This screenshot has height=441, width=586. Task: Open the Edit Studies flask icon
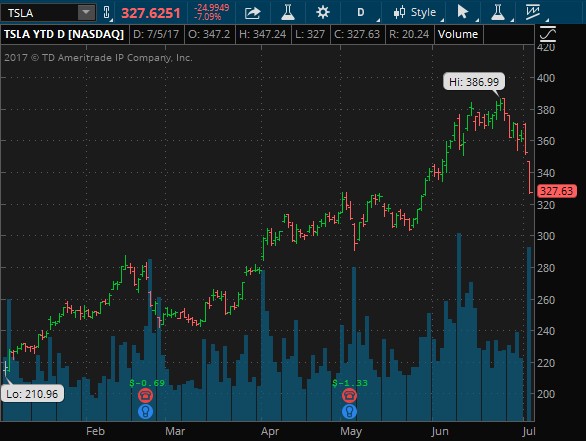coord(288,13)
